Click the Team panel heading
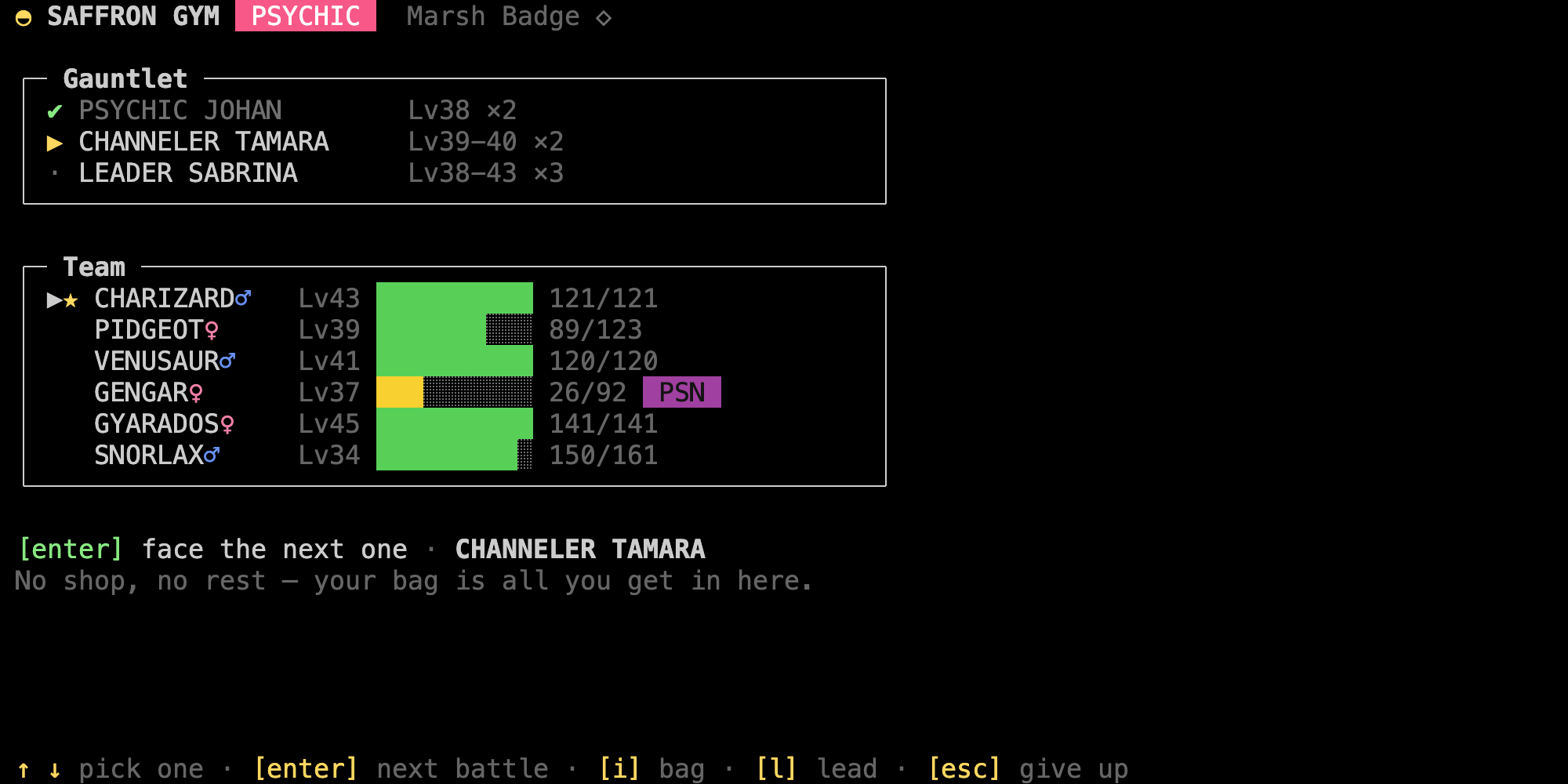The width and height of the screenshot is (1568, 784). (x=94, y=267)
